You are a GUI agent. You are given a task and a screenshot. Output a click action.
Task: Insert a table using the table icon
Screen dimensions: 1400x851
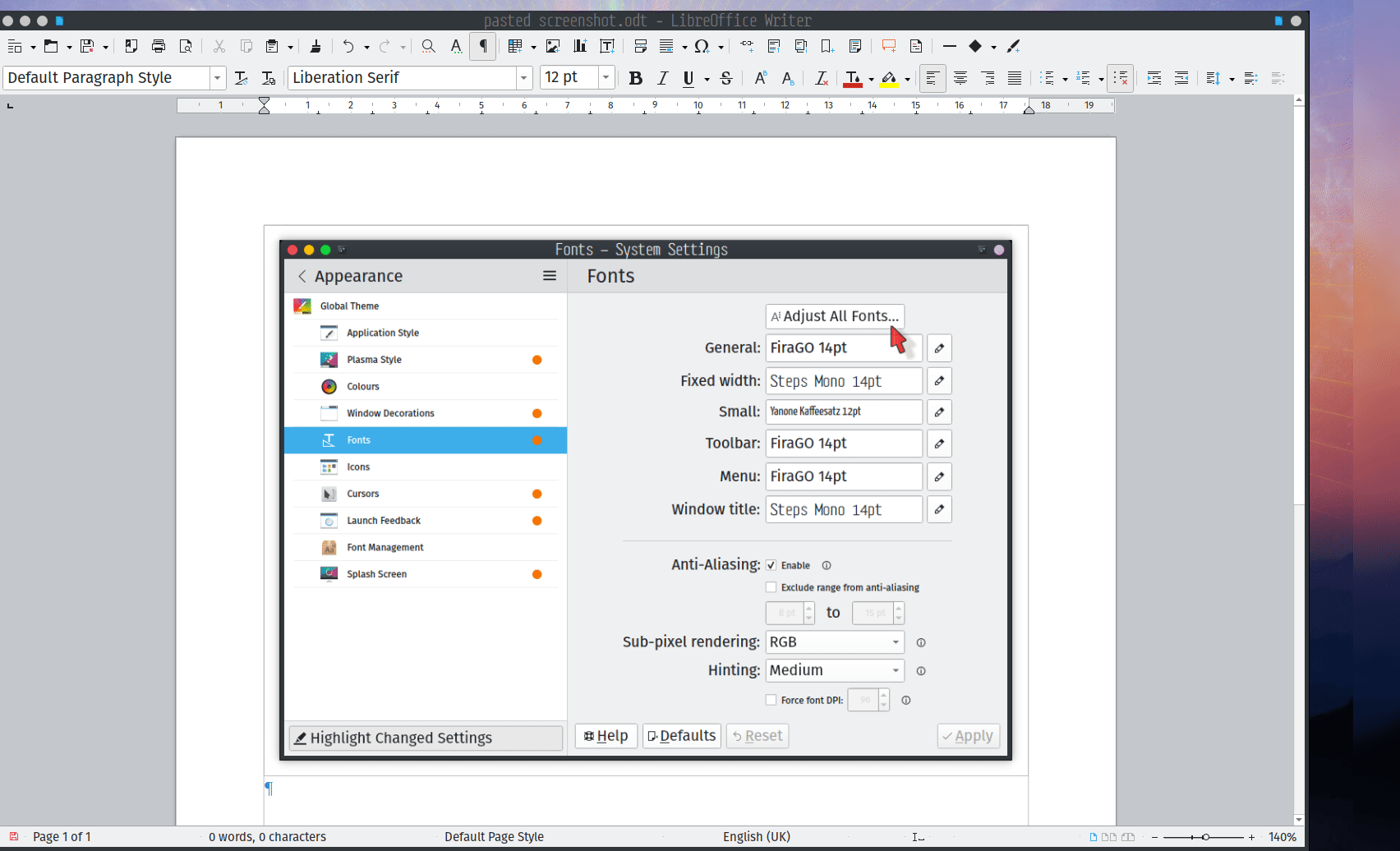click(x=514, y=46)
